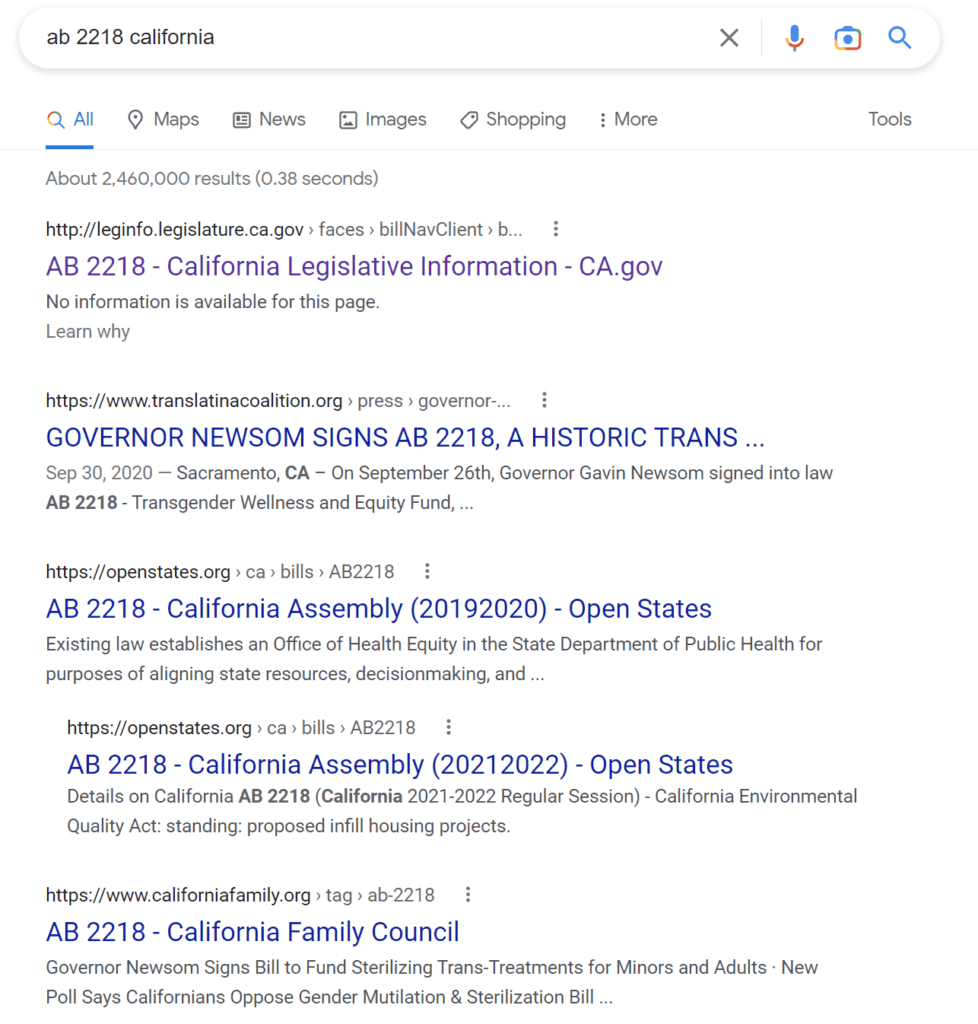This screenshot has width=978, height=1024.
Task: Expand the More search categories menu
Action: pyautogui.click(x=627, y=120)
